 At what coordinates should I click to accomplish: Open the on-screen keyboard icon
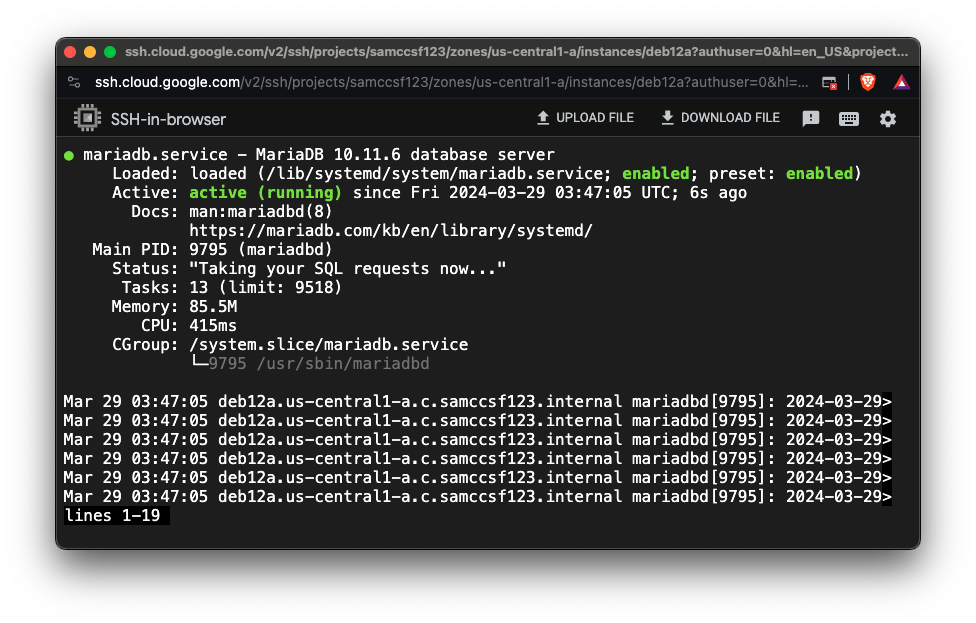848,118
